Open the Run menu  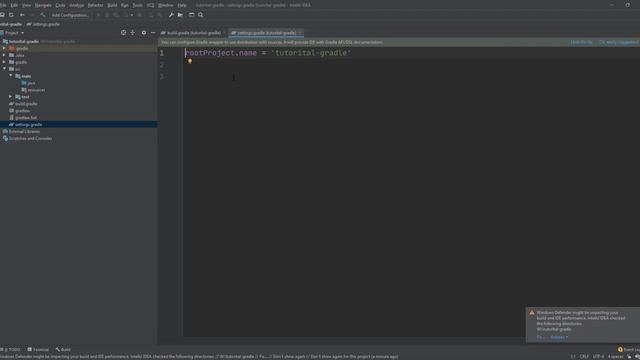[125, 5]
